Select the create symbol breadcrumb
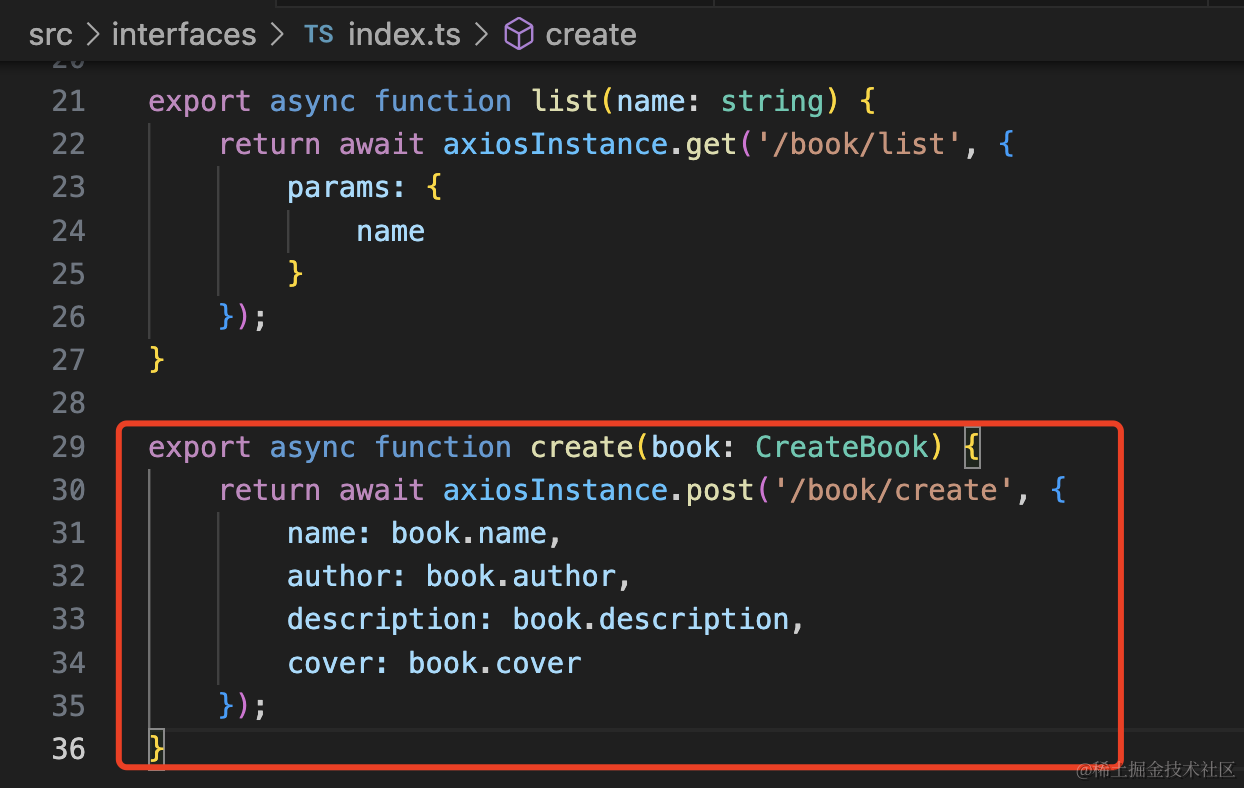This screenshot has height=788, width=1244. pyautogui.click(x=591, y=35)
